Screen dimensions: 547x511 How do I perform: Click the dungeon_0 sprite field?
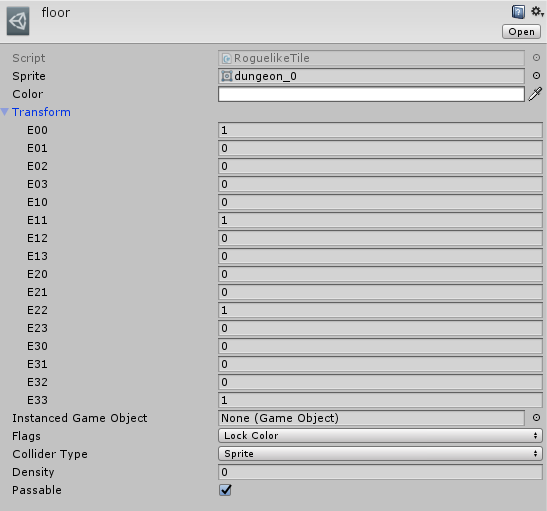pyautogui.click(x=371, y=76)
